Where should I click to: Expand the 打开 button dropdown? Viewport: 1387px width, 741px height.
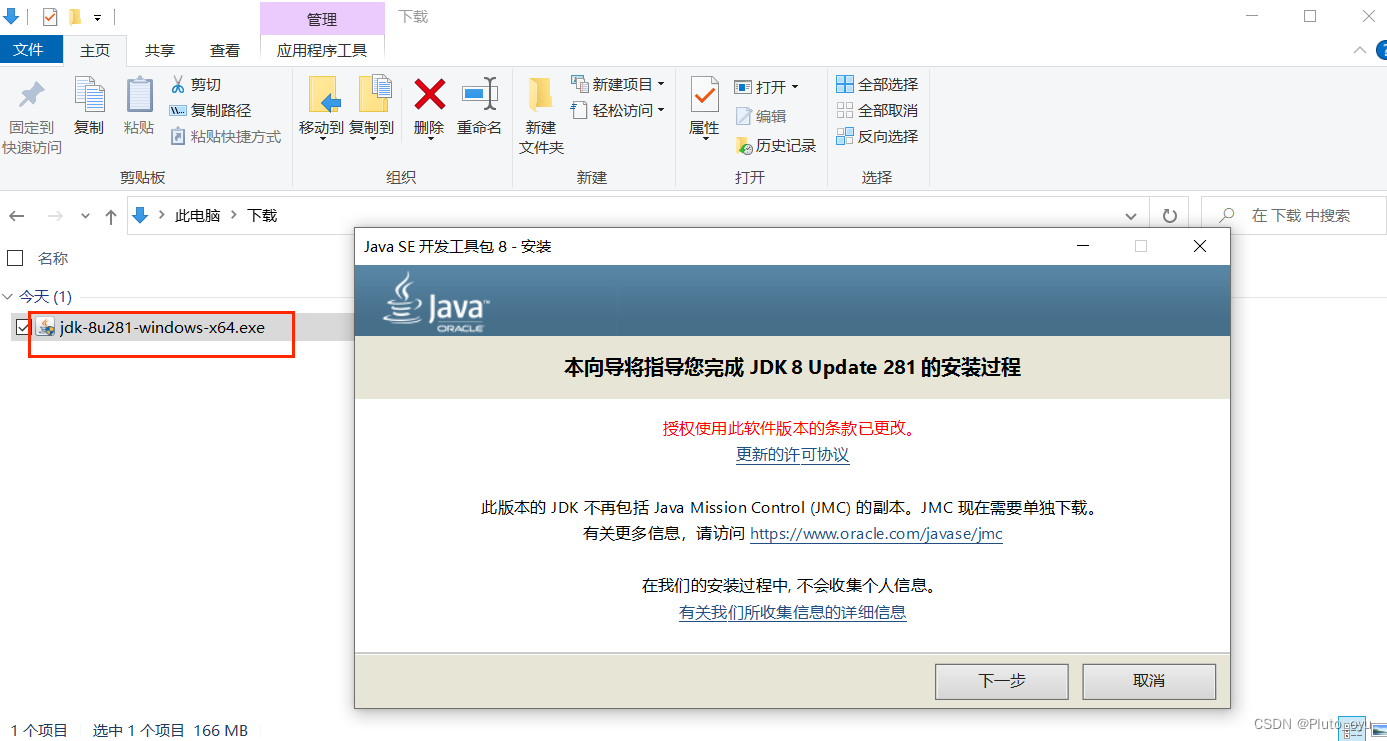(797, 87)
